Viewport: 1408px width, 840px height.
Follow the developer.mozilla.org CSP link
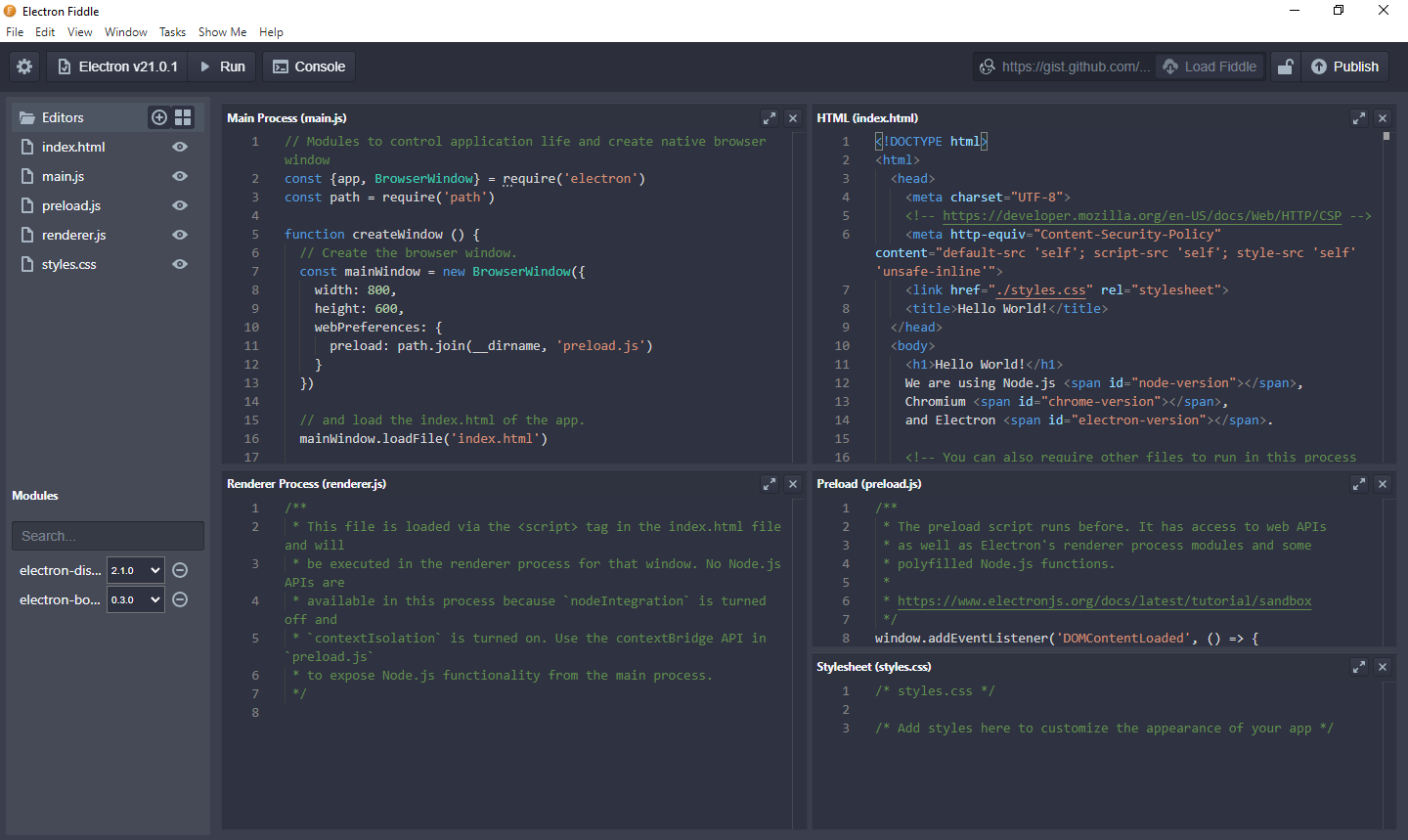click(x=1141, y=215)
